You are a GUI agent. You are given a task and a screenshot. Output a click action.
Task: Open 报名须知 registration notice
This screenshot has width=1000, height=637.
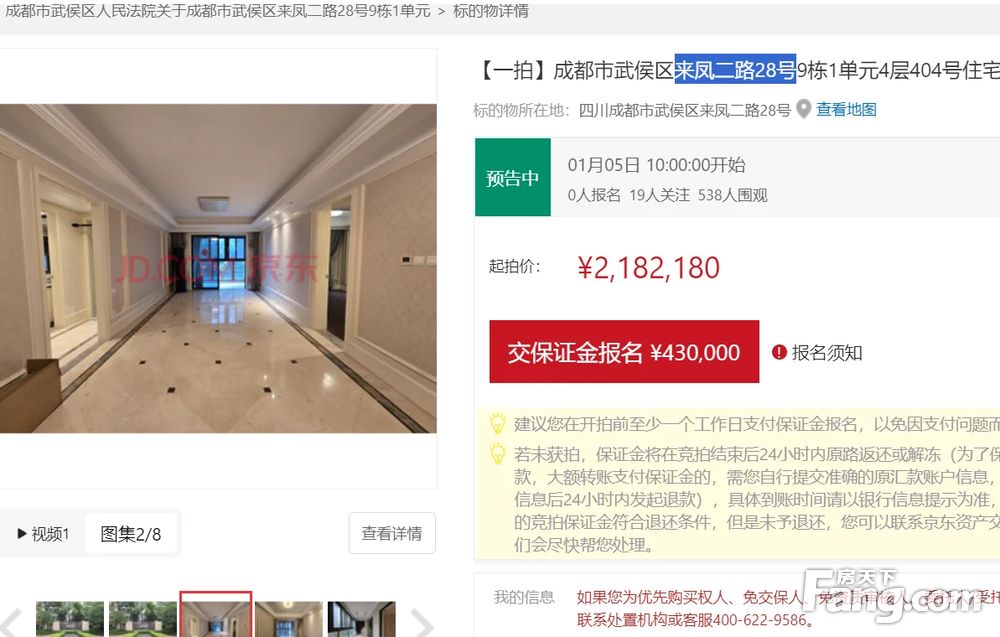pos(827,353)
